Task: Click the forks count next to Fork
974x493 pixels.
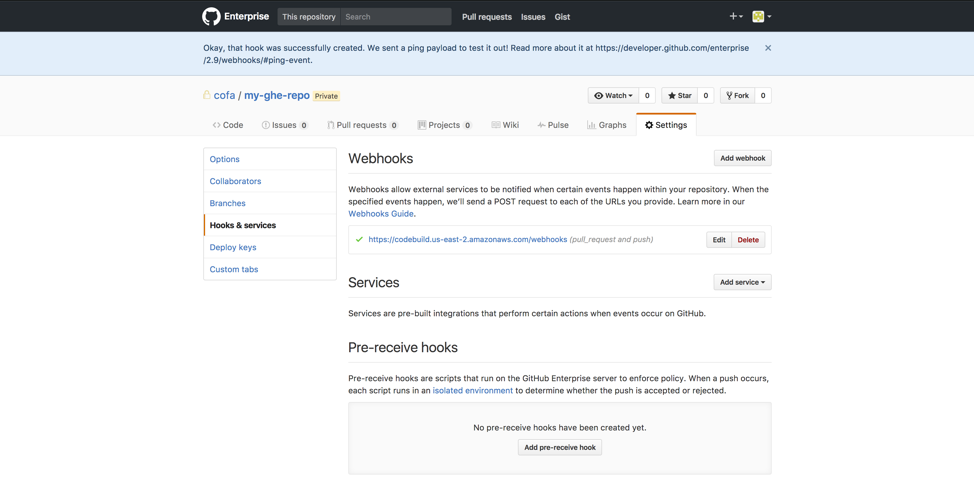Action: tap(763, 96)
